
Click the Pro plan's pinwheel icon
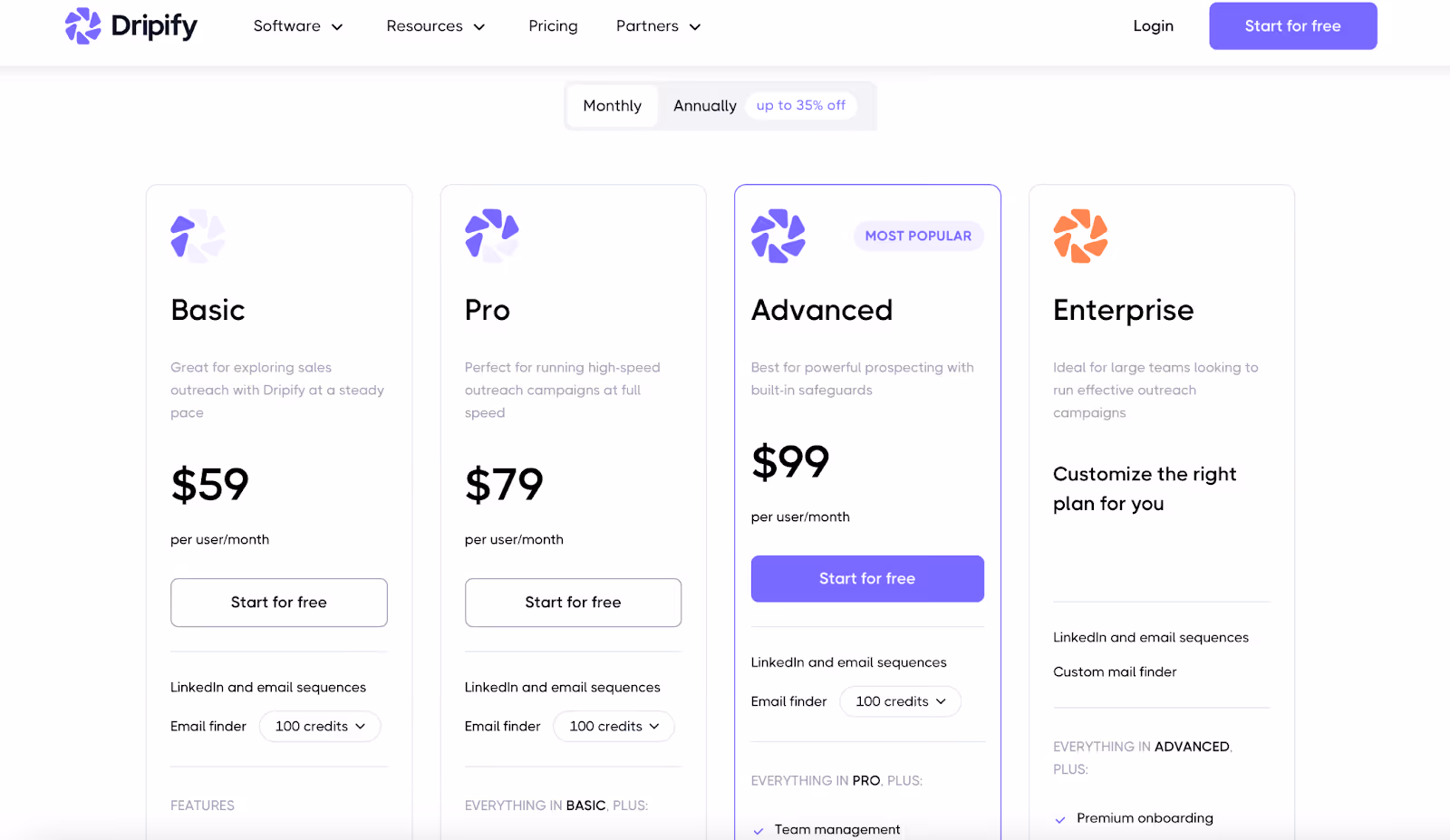coord(490,236)
